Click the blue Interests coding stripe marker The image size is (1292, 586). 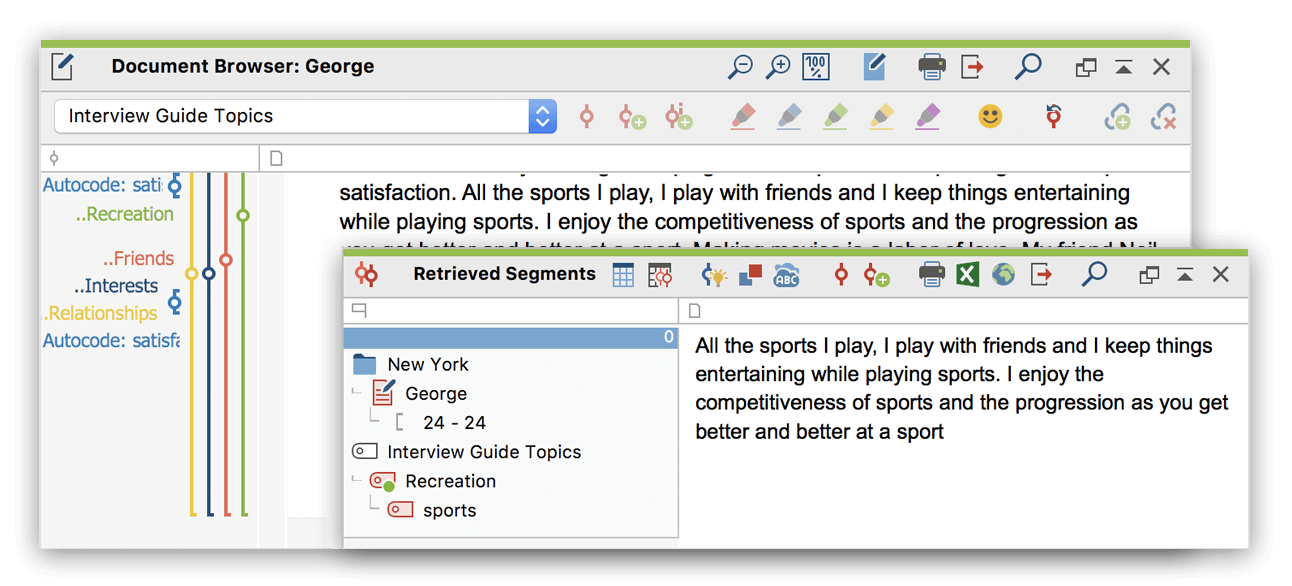coord(209,273)
